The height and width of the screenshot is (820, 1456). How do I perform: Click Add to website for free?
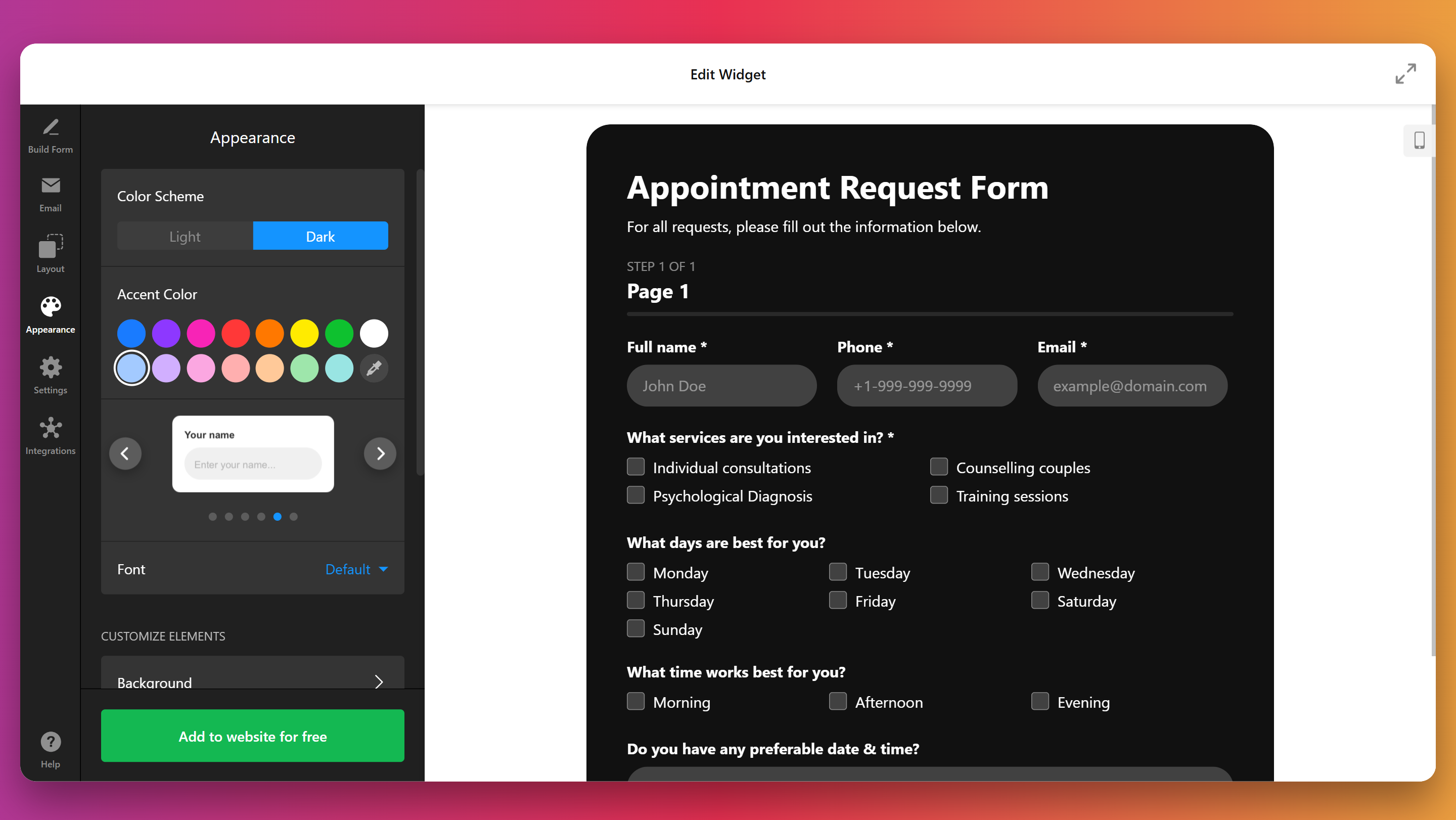[252, 736]
